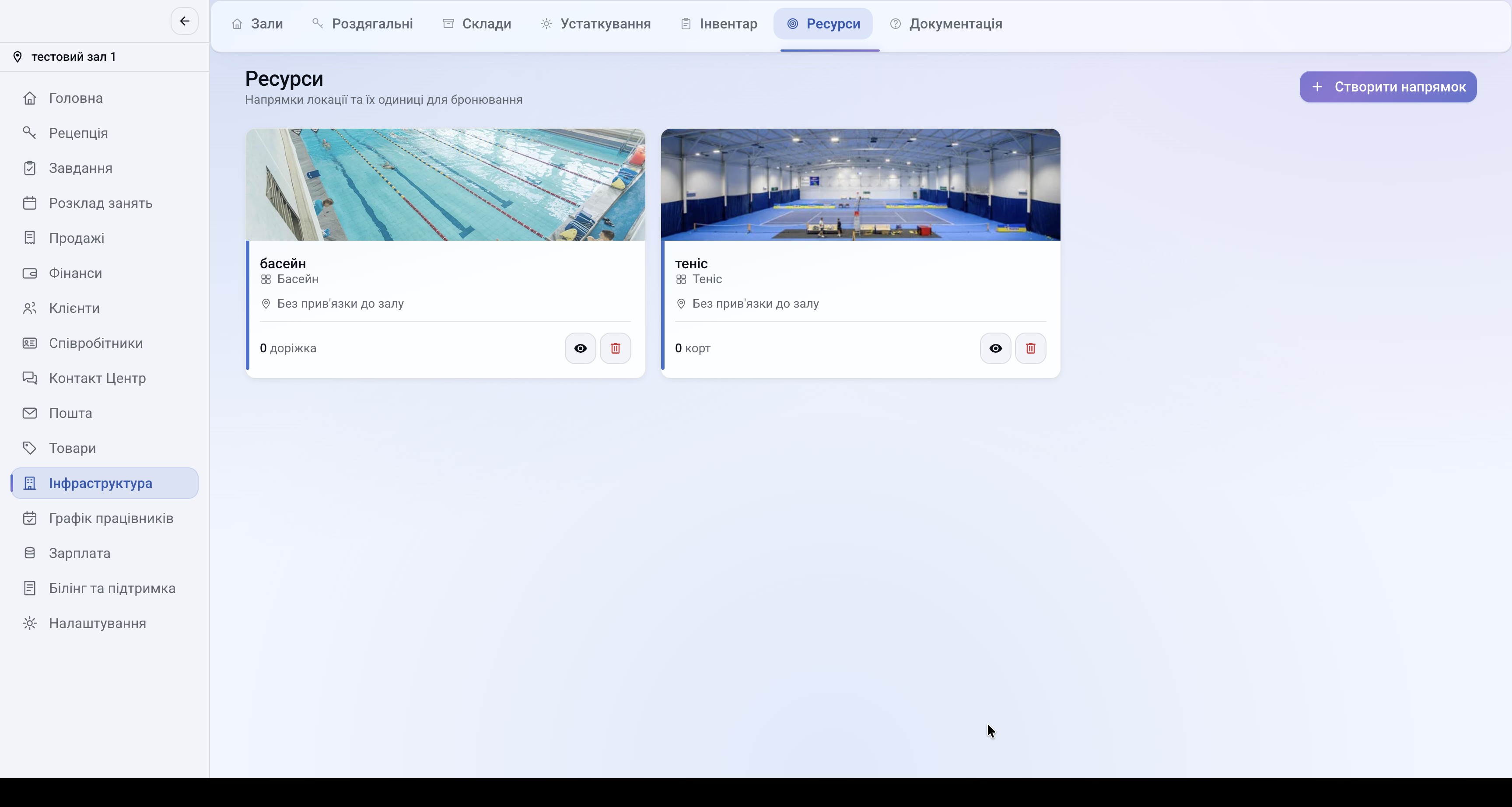Open Товари via its tag icon

tap(29, 448)
